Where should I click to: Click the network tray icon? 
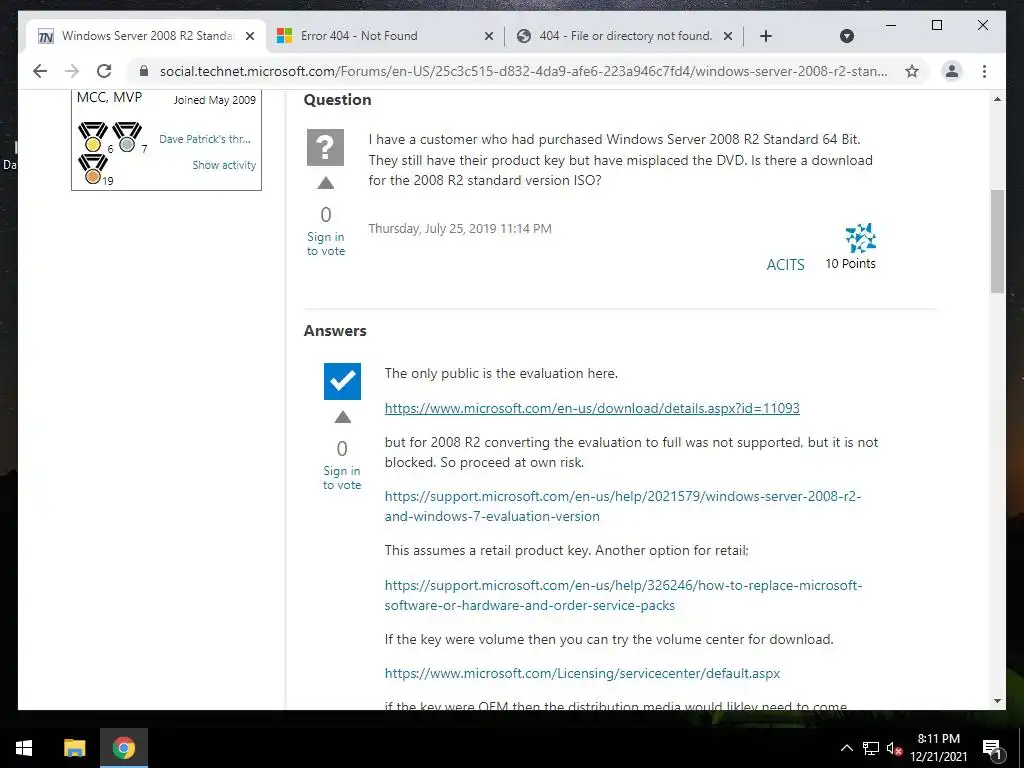click(x=871, y=748)
